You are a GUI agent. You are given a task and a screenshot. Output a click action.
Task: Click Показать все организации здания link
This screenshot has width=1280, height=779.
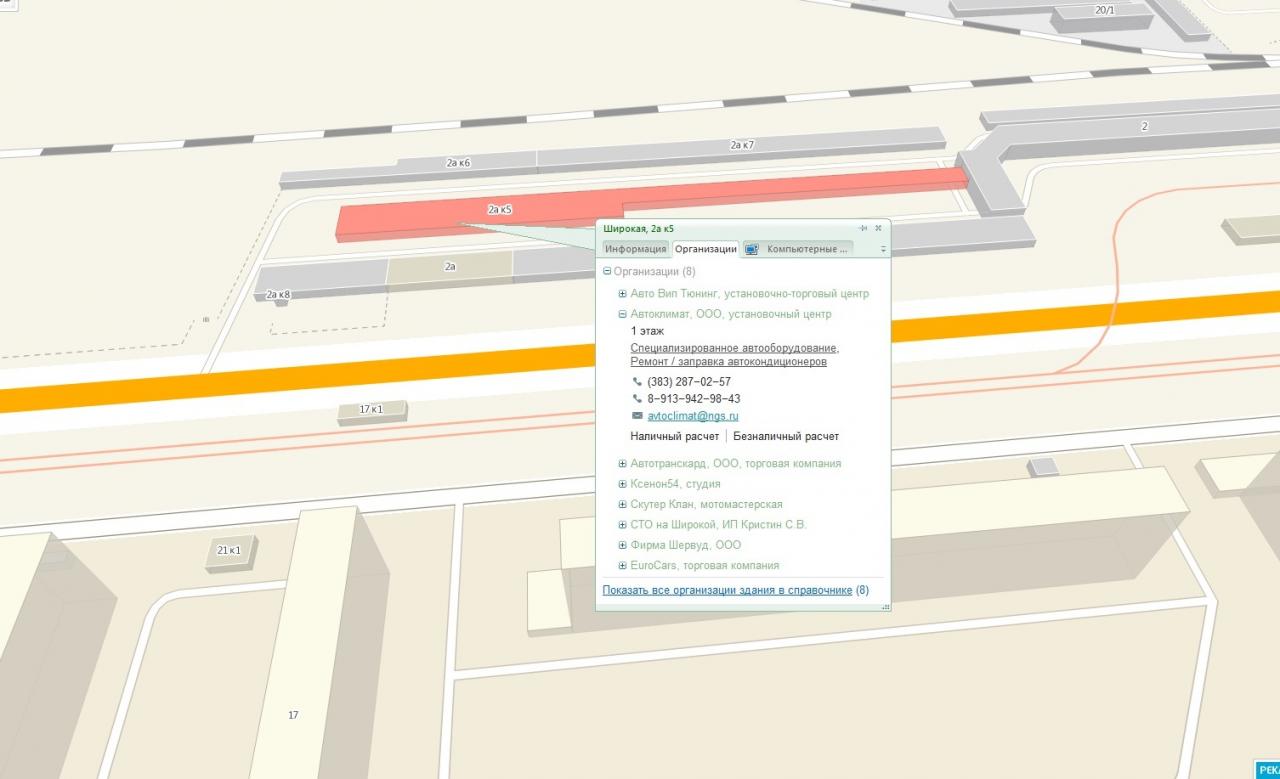tap(727, 590)
